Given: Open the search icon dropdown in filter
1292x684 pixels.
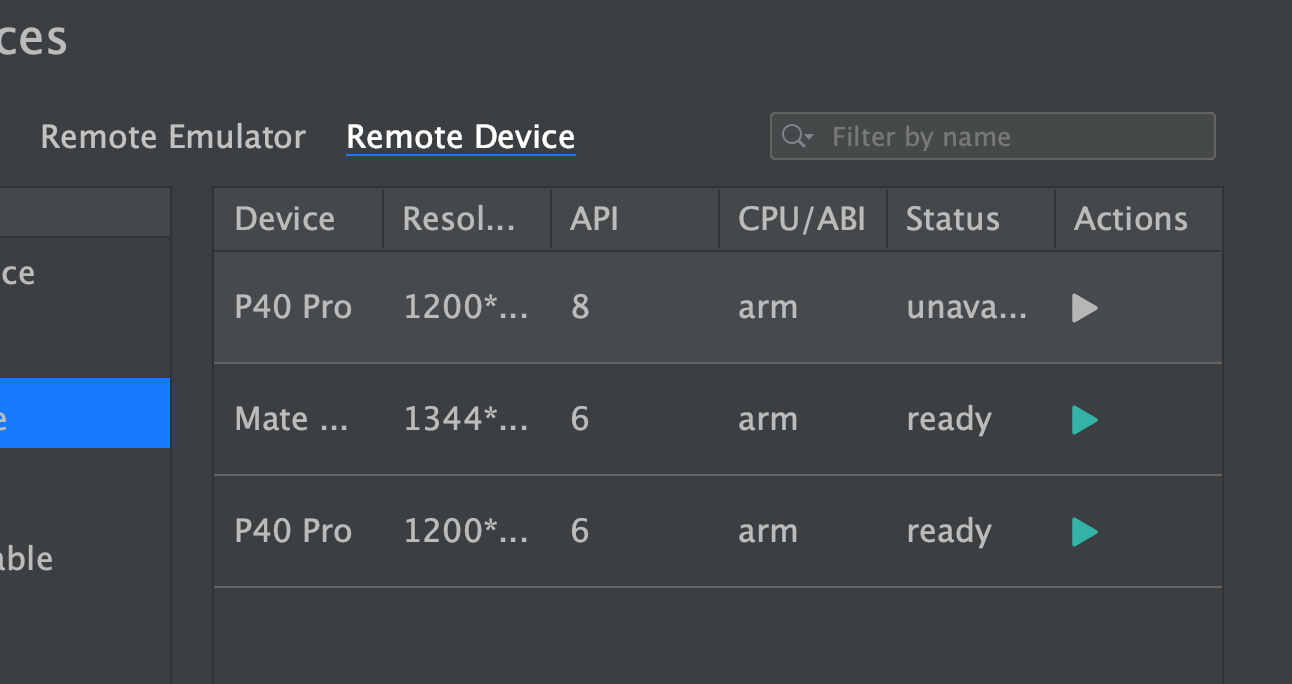Looking at the screenshot, I should pos(798,136).
